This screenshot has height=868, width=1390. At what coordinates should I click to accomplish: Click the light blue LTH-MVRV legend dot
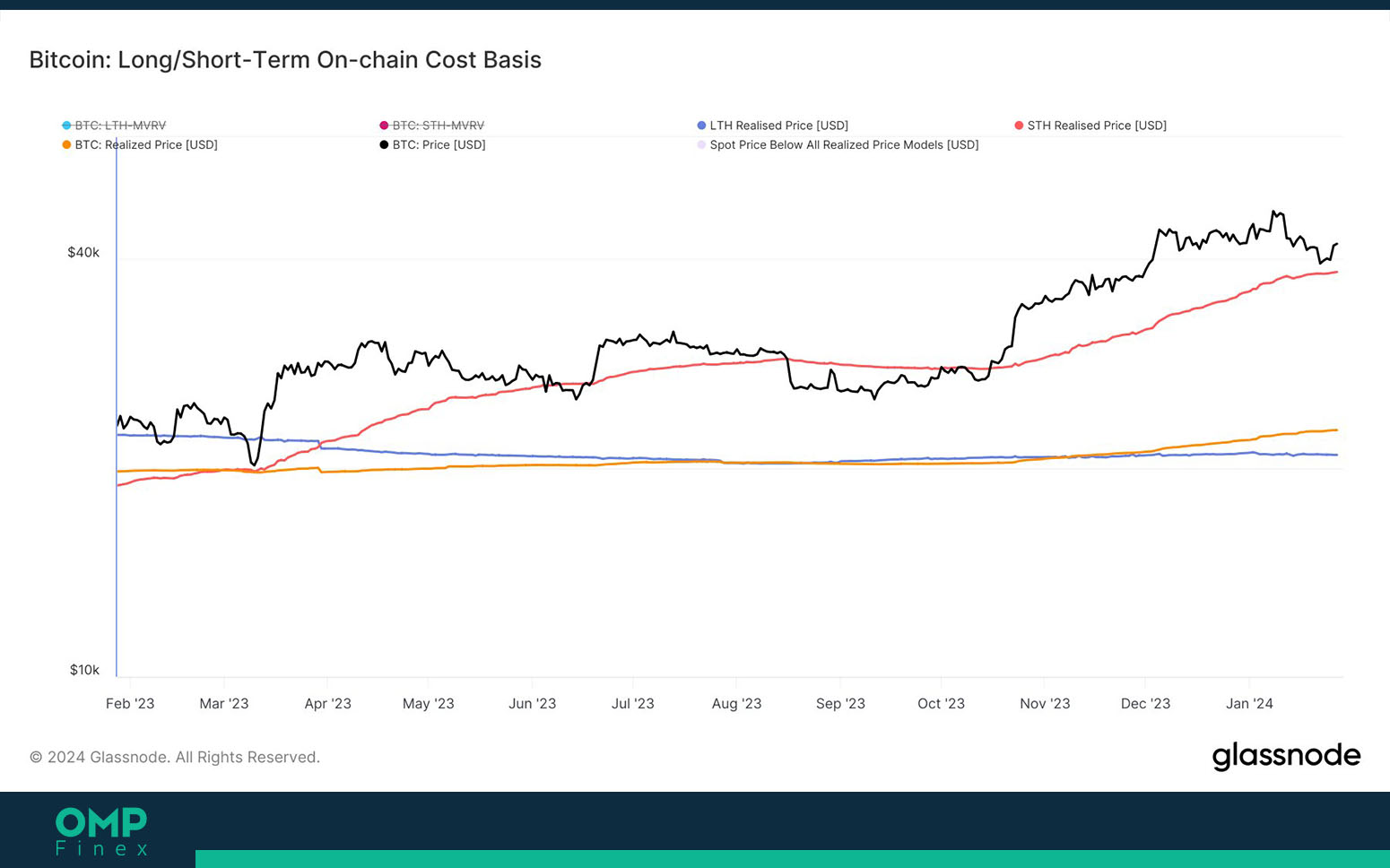point(66,126)
